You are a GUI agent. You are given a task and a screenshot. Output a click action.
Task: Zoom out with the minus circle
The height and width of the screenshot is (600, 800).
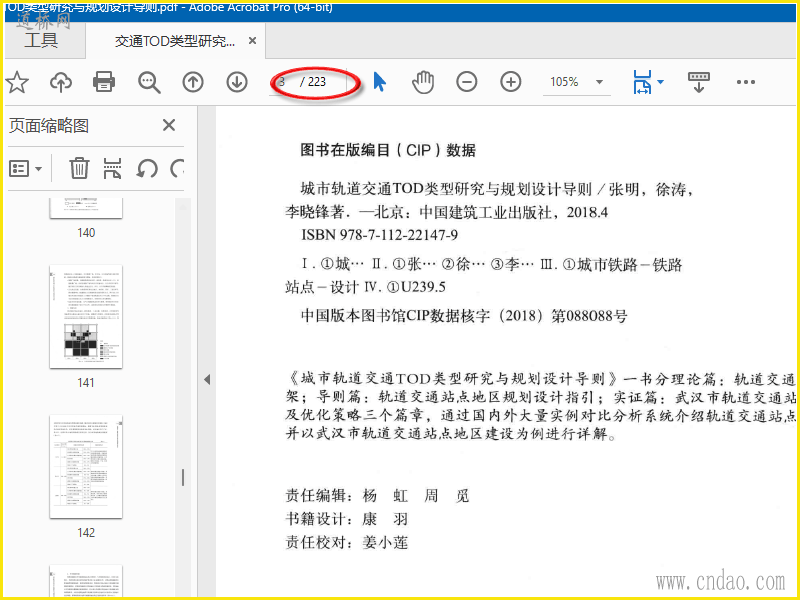(466, 82)
